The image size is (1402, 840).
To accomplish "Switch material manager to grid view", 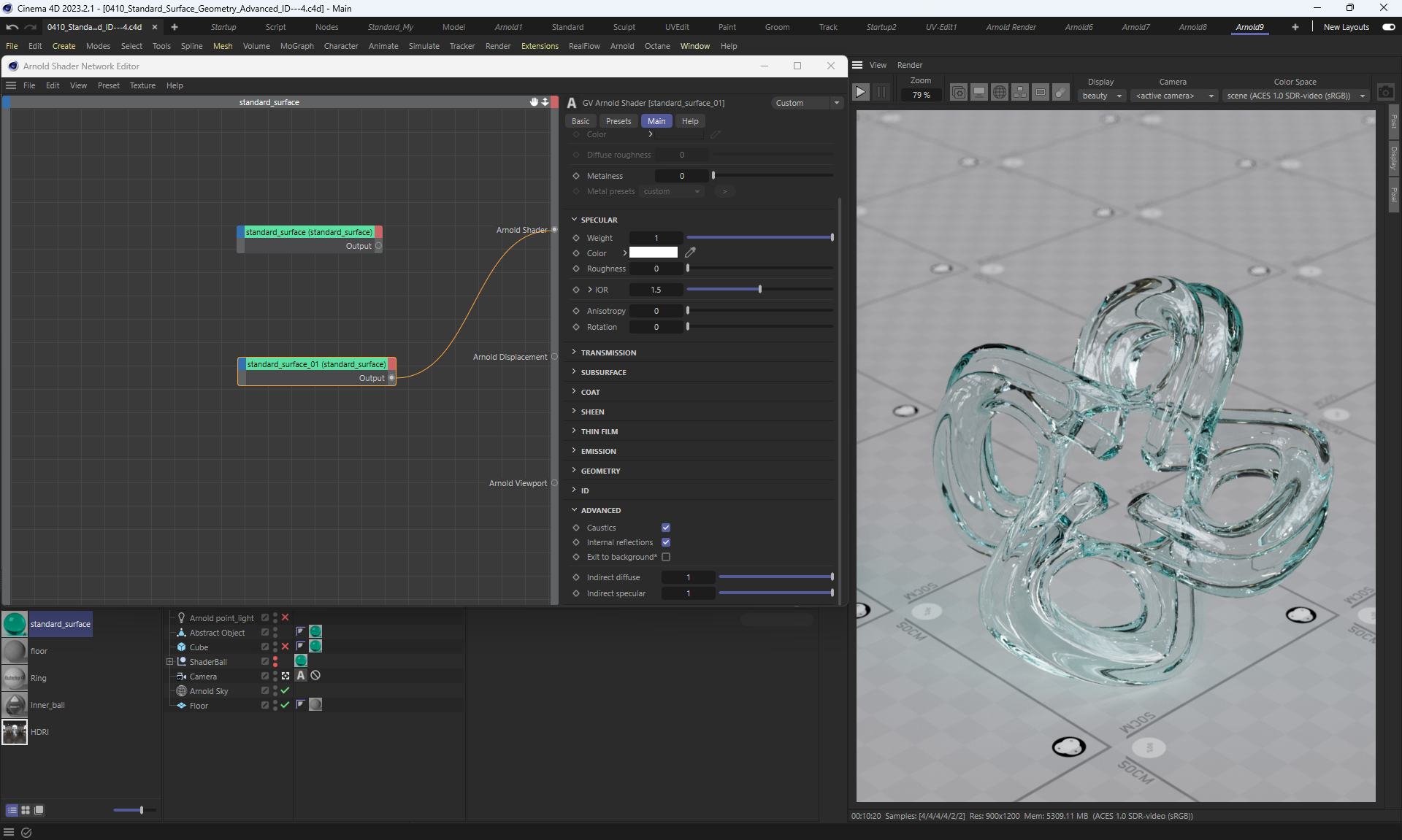I will coord(26,810).
